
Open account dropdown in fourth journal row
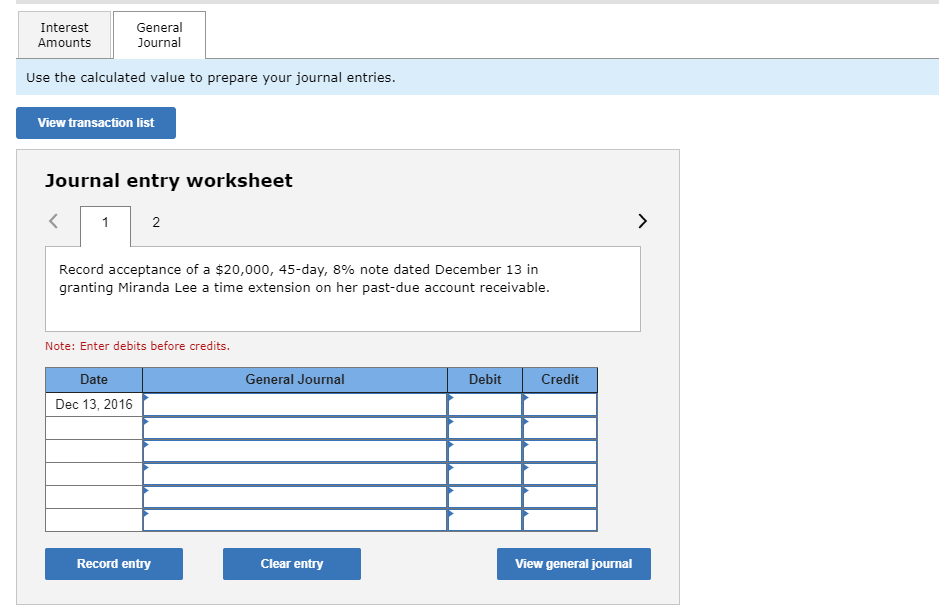(x=295, y=474)
